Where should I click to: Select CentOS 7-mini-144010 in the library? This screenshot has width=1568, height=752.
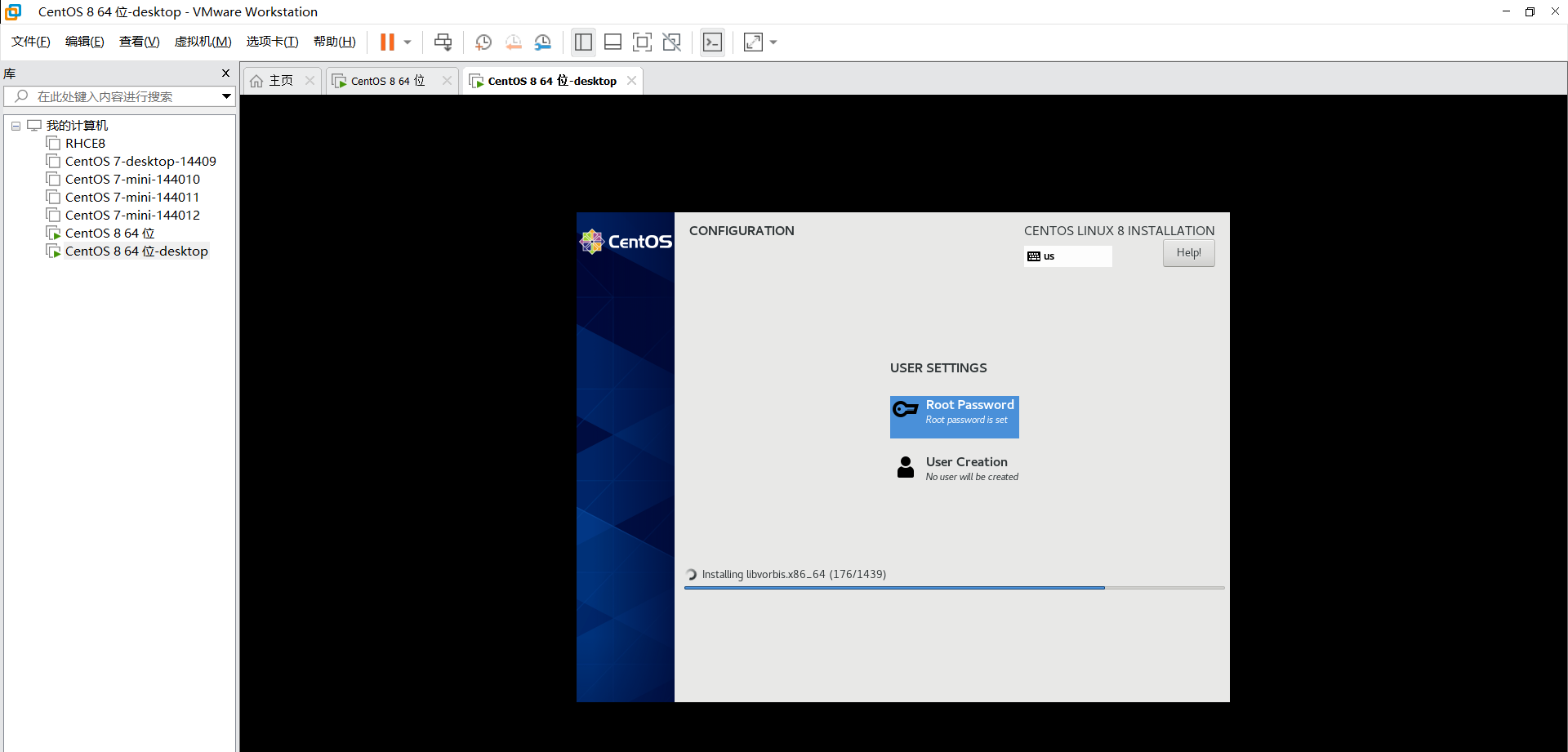pos(132,180)
